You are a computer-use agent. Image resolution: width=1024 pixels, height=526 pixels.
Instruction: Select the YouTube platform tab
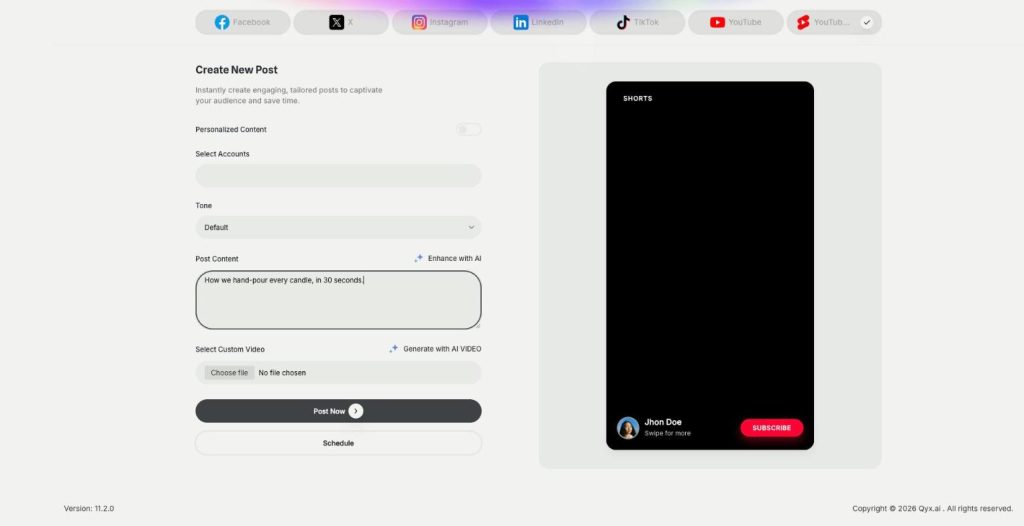coord(735,22)
